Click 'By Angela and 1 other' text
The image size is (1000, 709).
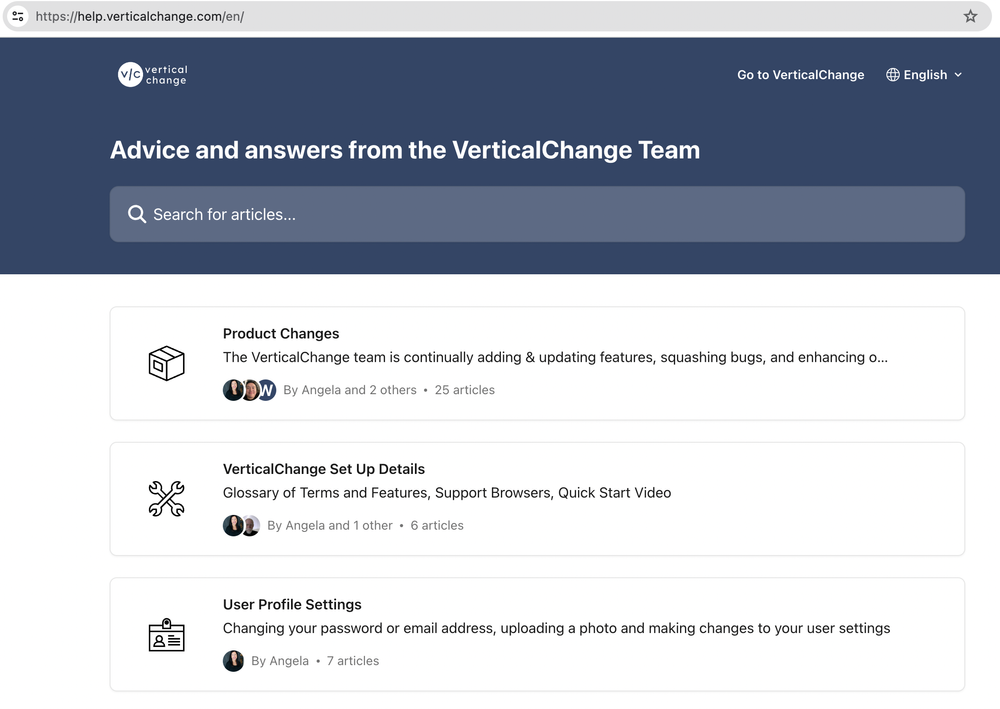pos(330,525)
